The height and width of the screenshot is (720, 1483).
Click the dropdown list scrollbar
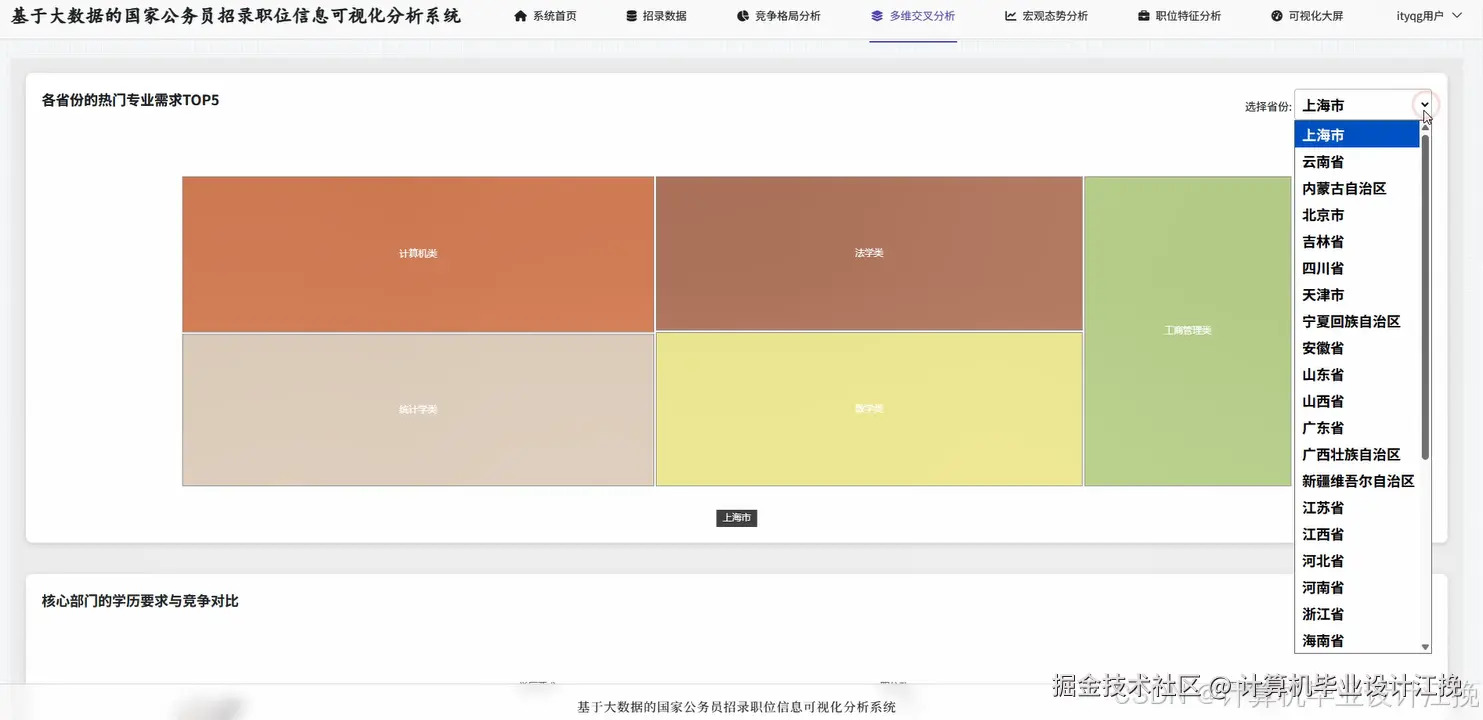pyautogui.click(x=1426, y=296)
